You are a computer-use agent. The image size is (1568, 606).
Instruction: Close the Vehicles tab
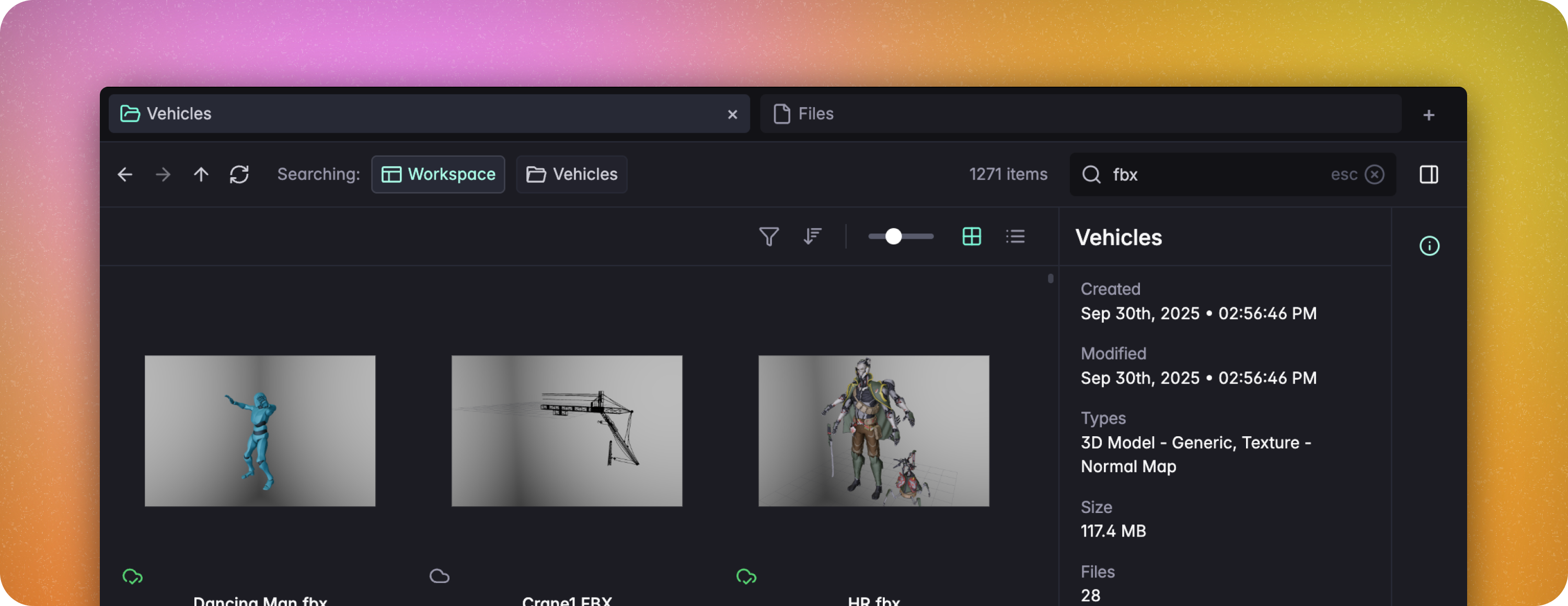732,114
